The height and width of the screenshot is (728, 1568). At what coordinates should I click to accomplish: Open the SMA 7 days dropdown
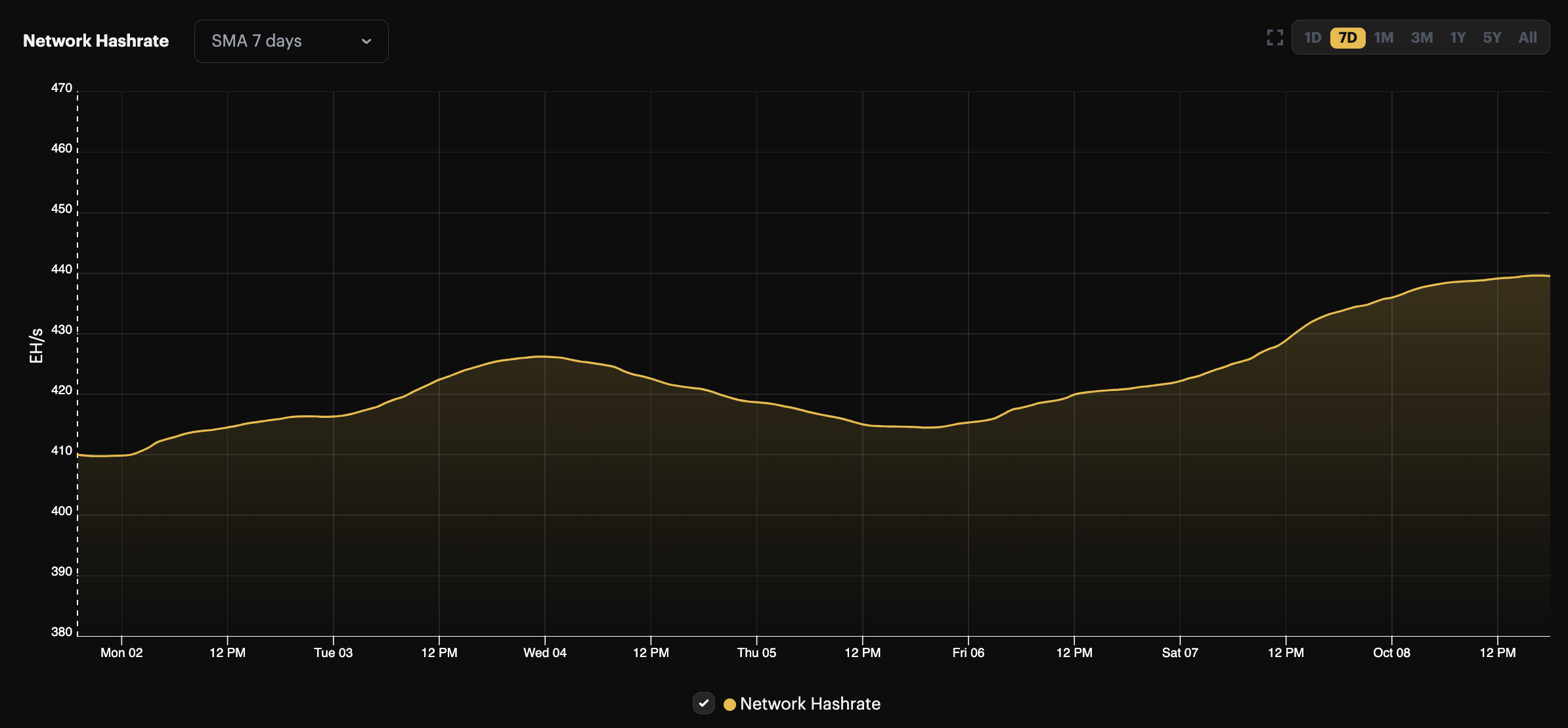291,40
